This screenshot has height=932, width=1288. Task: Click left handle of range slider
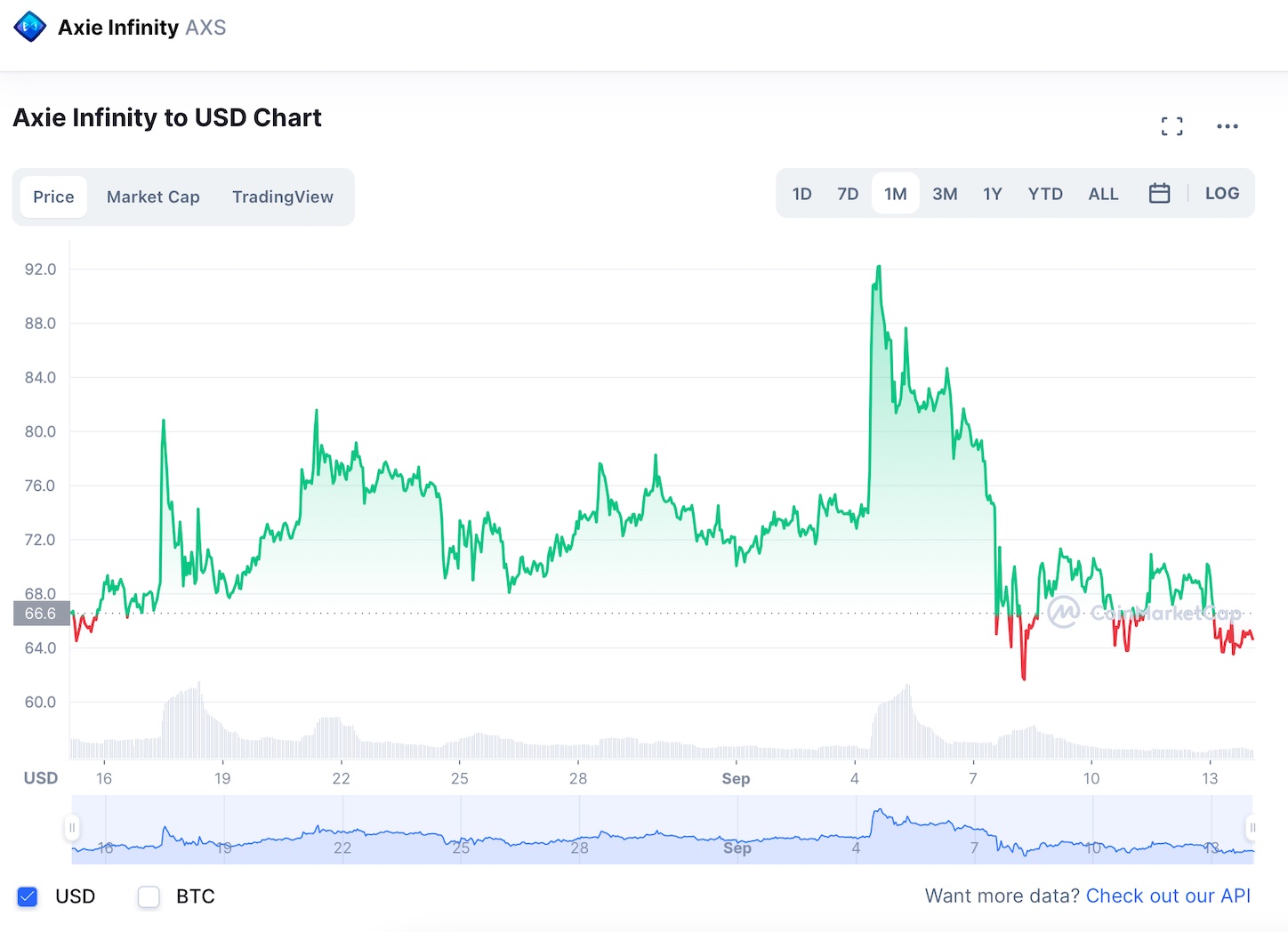(x=72, y=828)
